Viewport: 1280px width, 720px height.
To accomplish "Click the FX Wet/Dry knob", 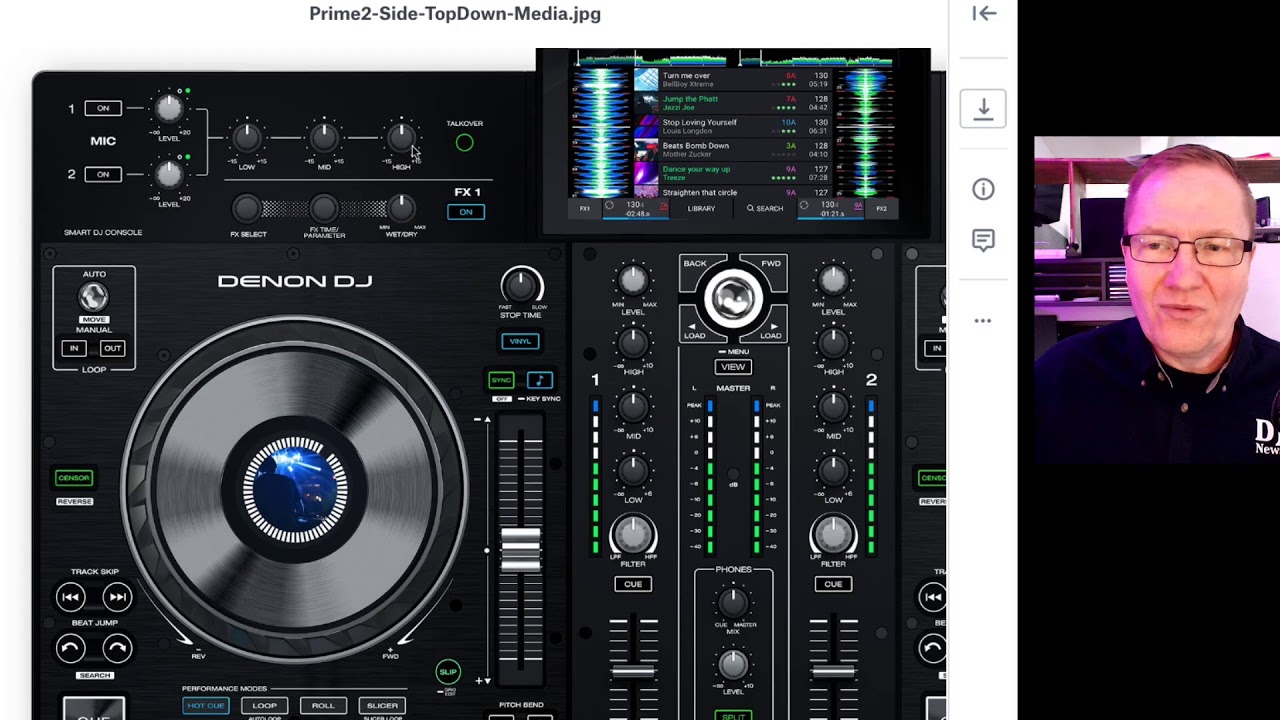I will coord(401,208).
